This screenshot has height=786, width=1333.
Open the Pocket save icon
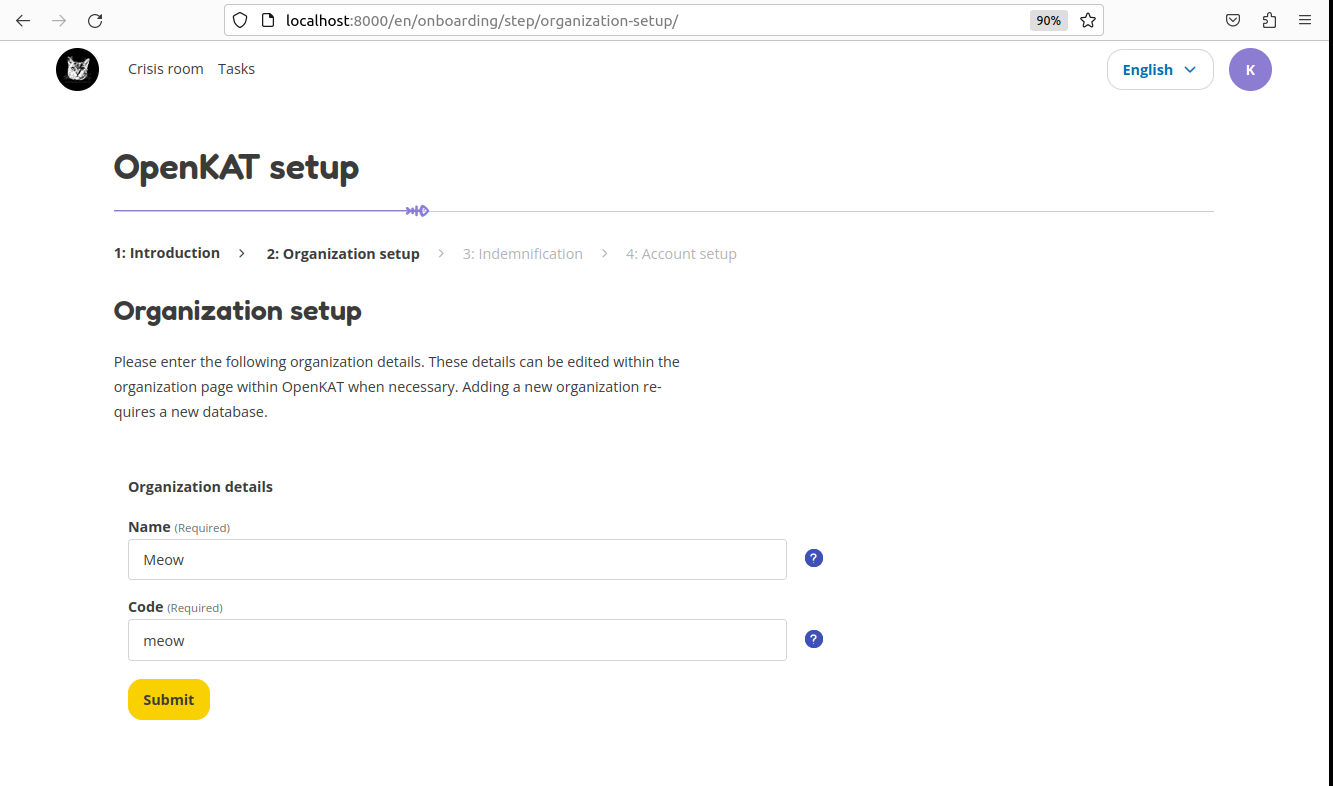[x=1234, y=20]
